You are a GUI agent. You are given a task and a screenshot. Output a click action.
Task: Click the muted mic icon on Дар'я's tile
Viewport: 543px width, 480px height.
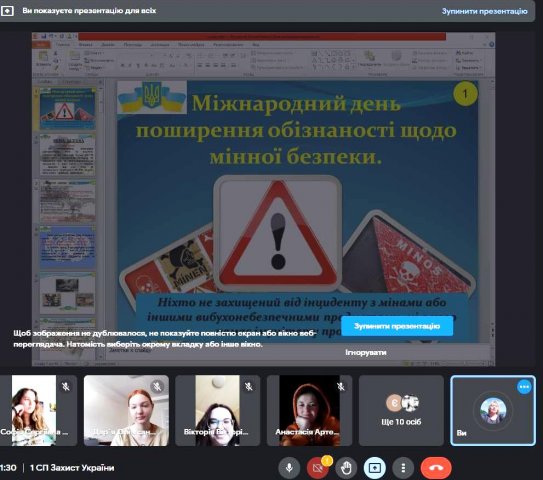click(157, 386)
